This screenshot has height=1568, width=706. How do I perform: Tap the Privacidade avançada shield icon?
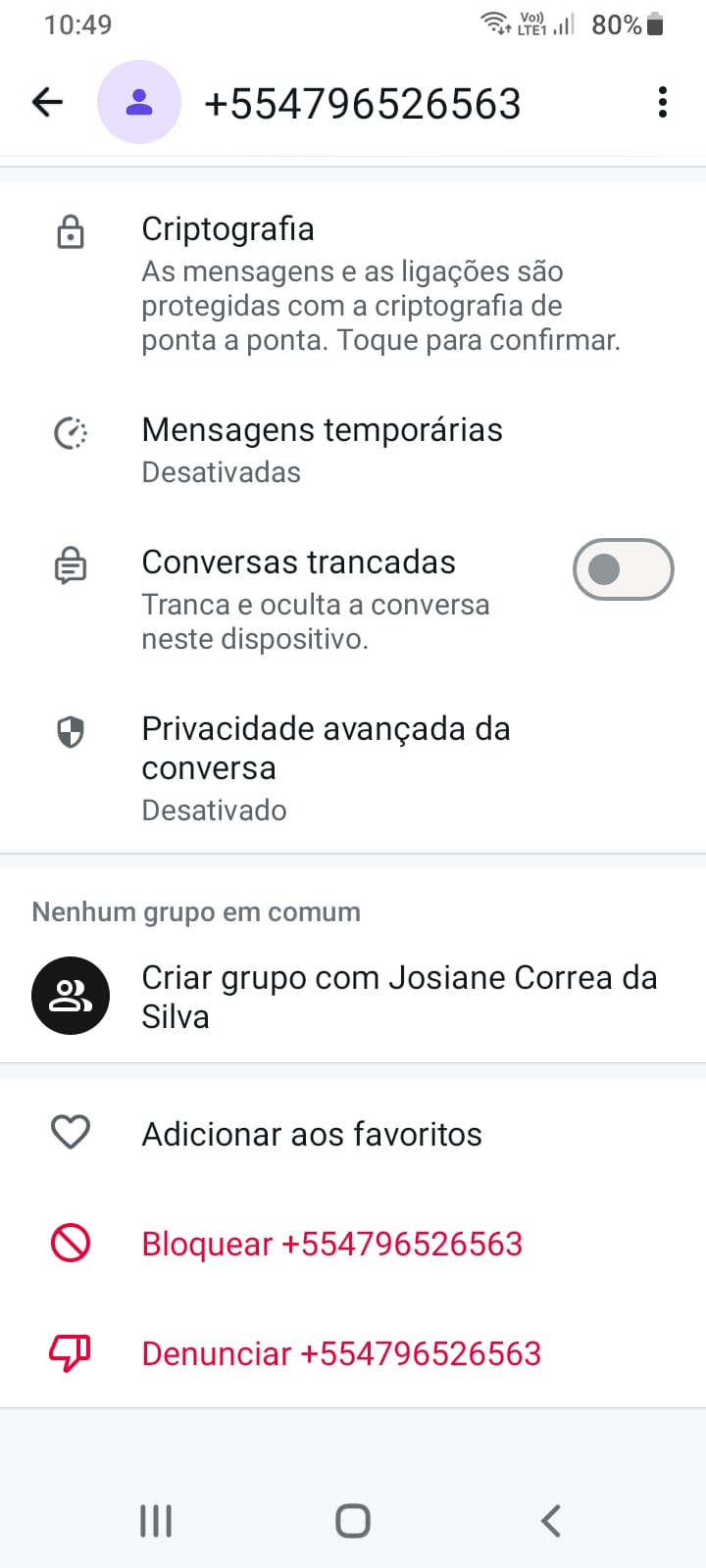[71, 732]
